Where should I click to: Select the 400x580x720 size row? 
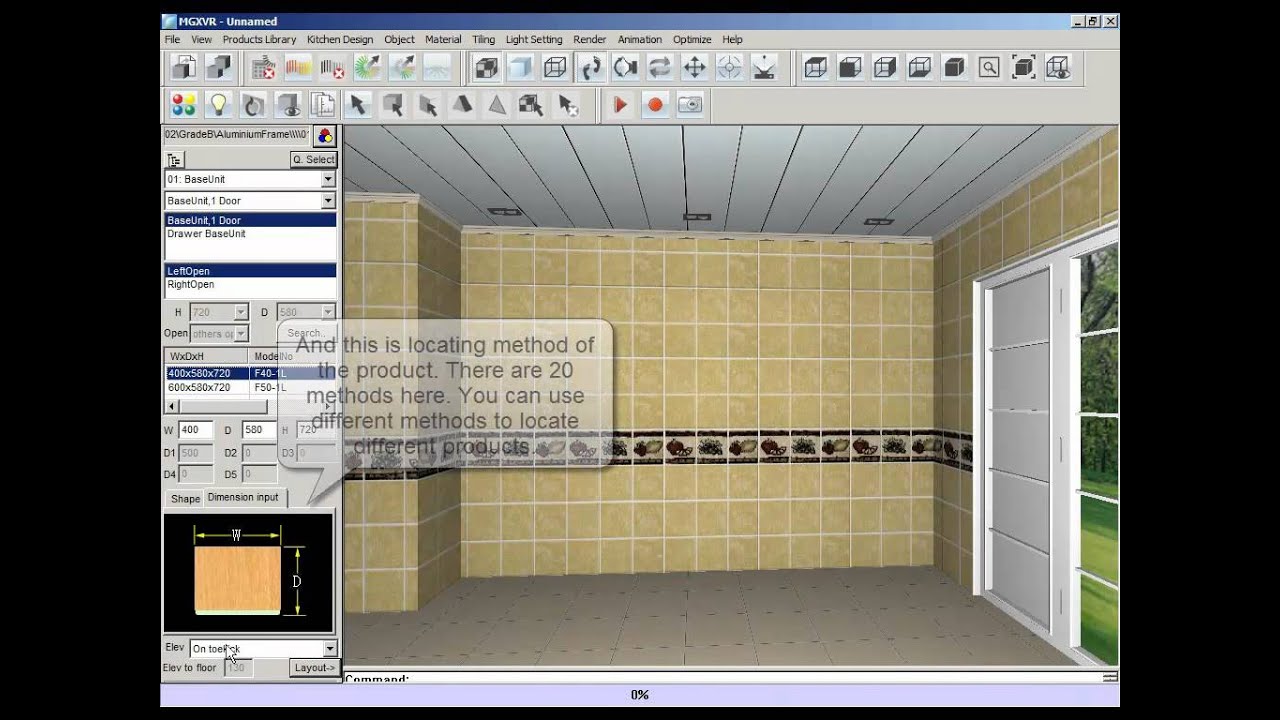[250, 373]
